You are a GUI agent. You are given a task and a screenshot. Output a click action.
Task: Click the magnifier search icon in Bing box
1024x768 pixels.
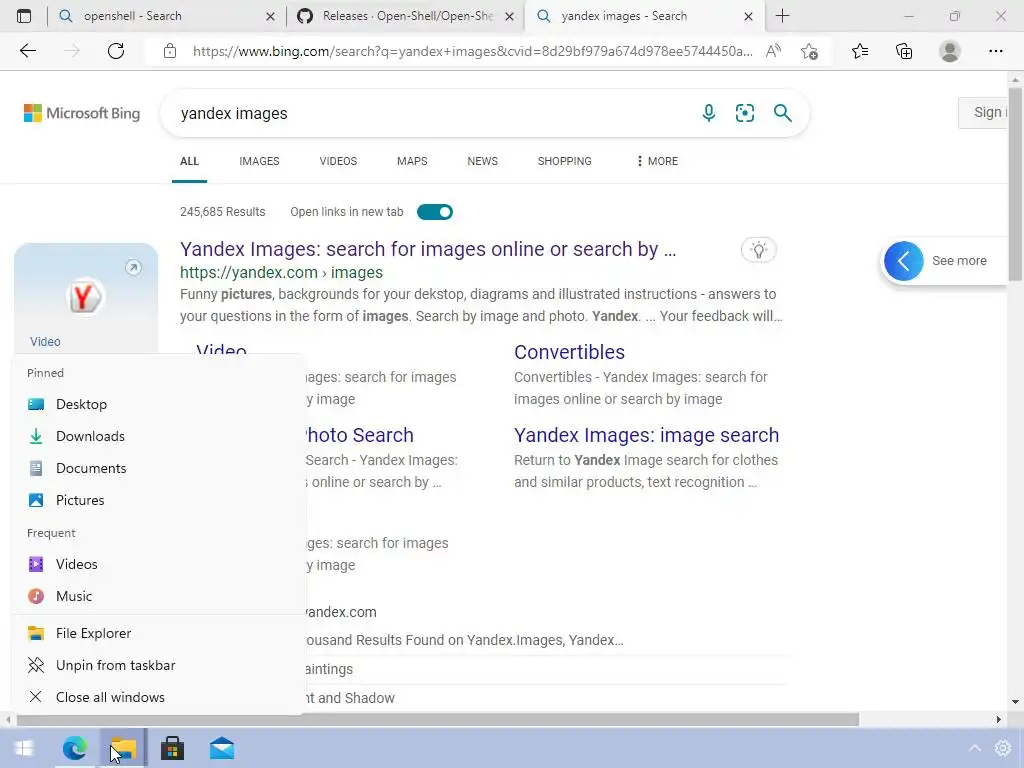click(x=782, y=113)
